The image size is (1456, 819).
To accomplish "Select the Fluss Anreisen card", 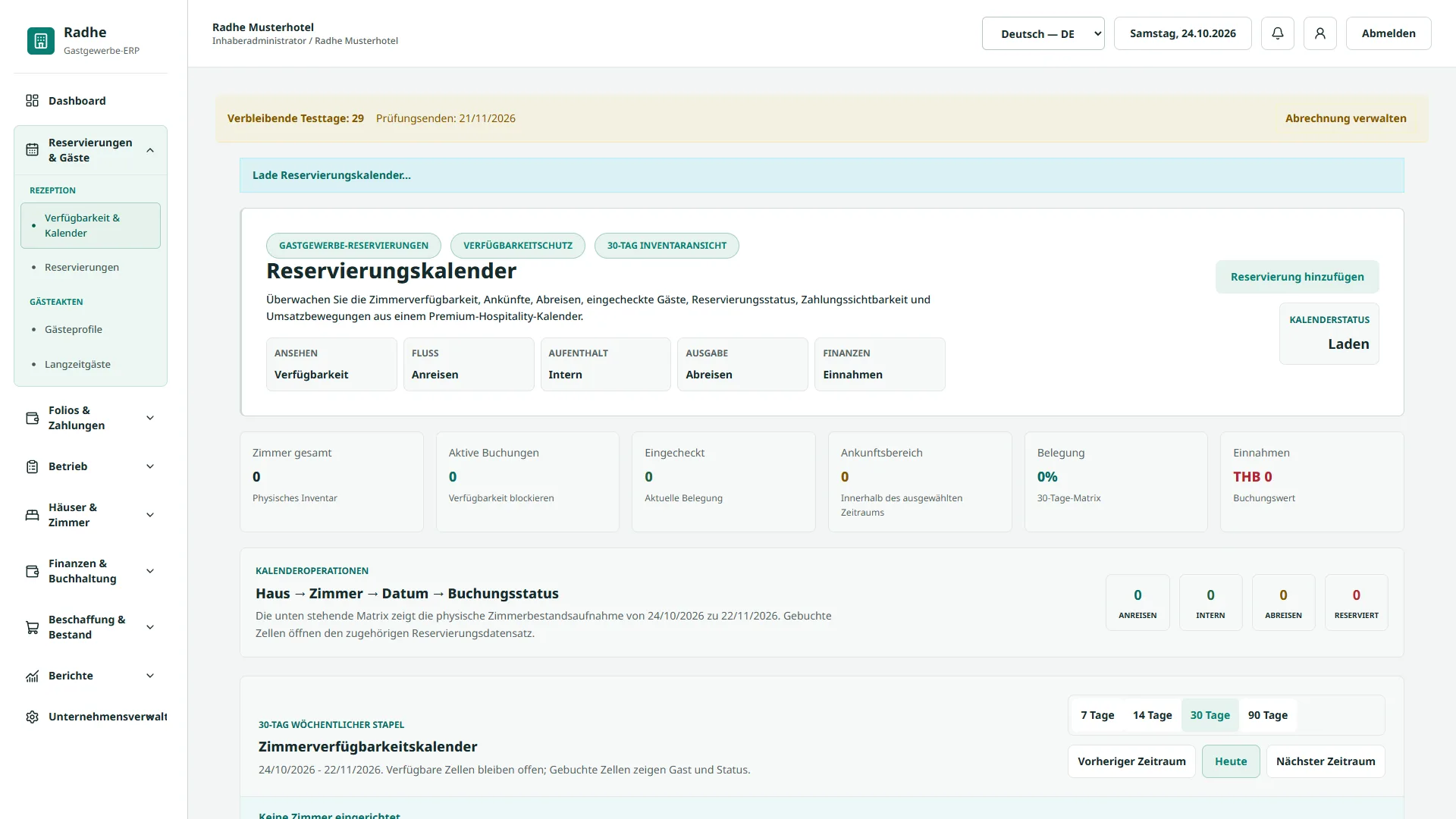I will [469, 364].
